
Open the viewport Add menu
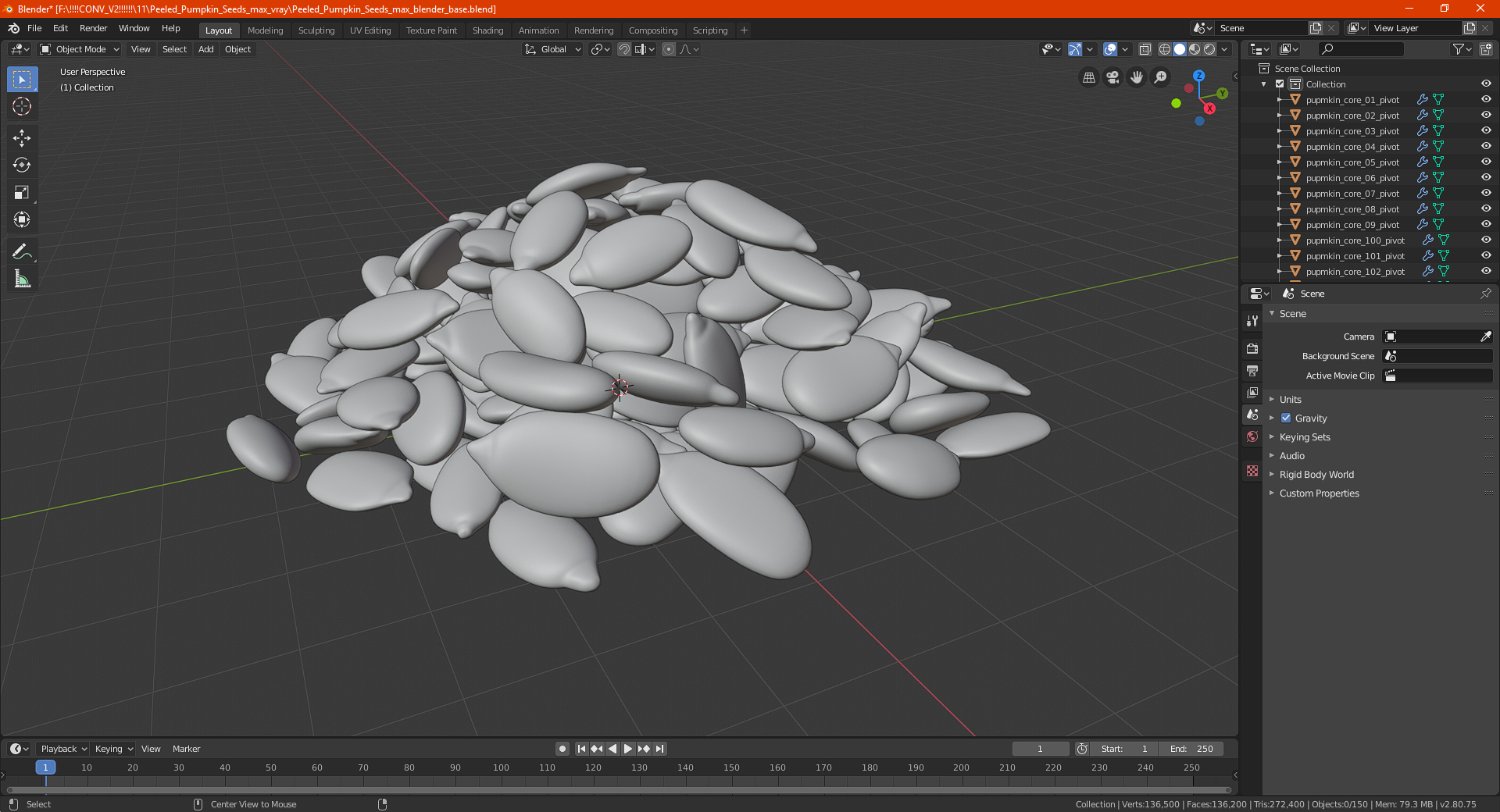(205, 49)
